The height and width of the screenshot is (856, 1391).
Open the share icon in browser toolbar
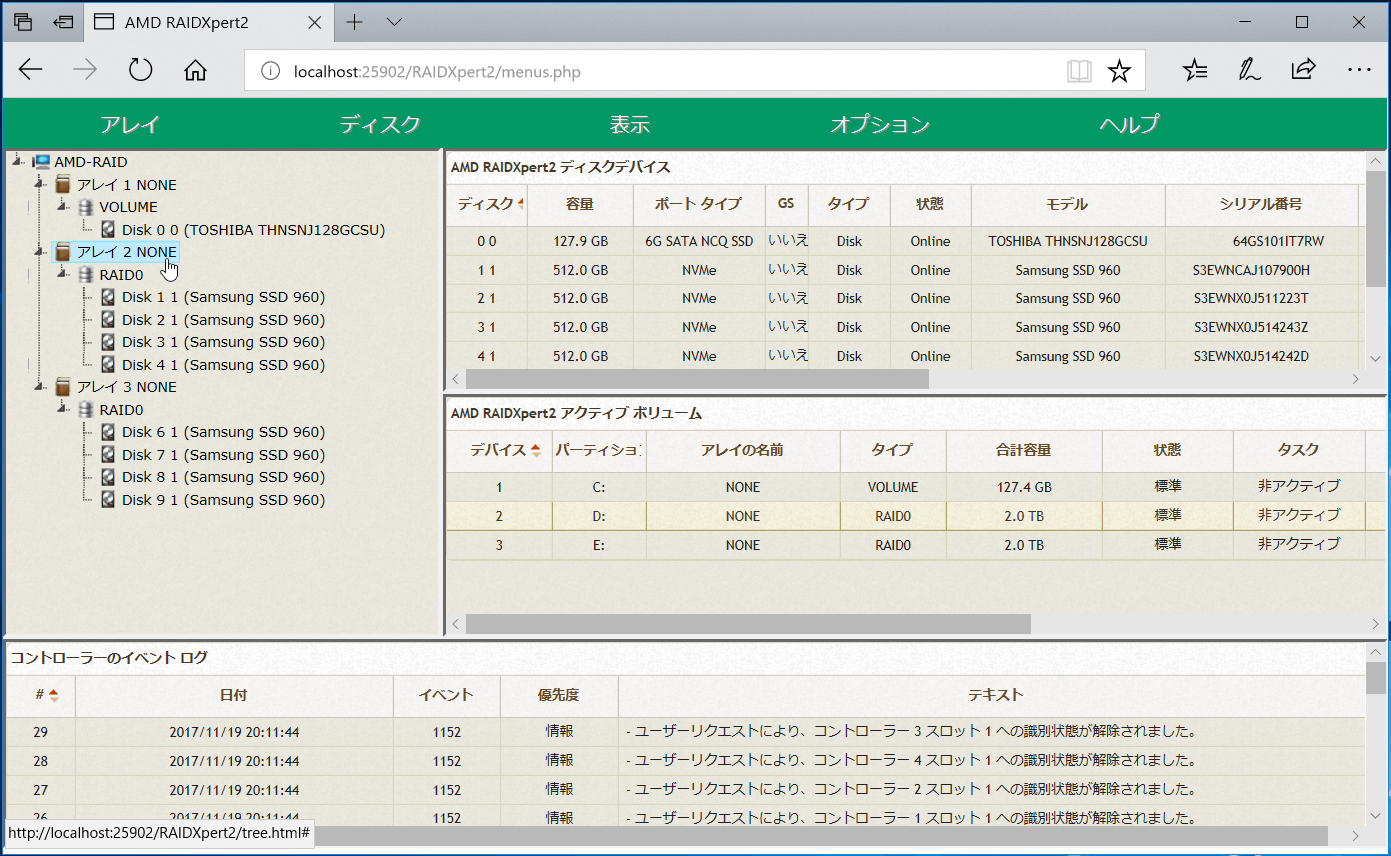point(1303,69)
